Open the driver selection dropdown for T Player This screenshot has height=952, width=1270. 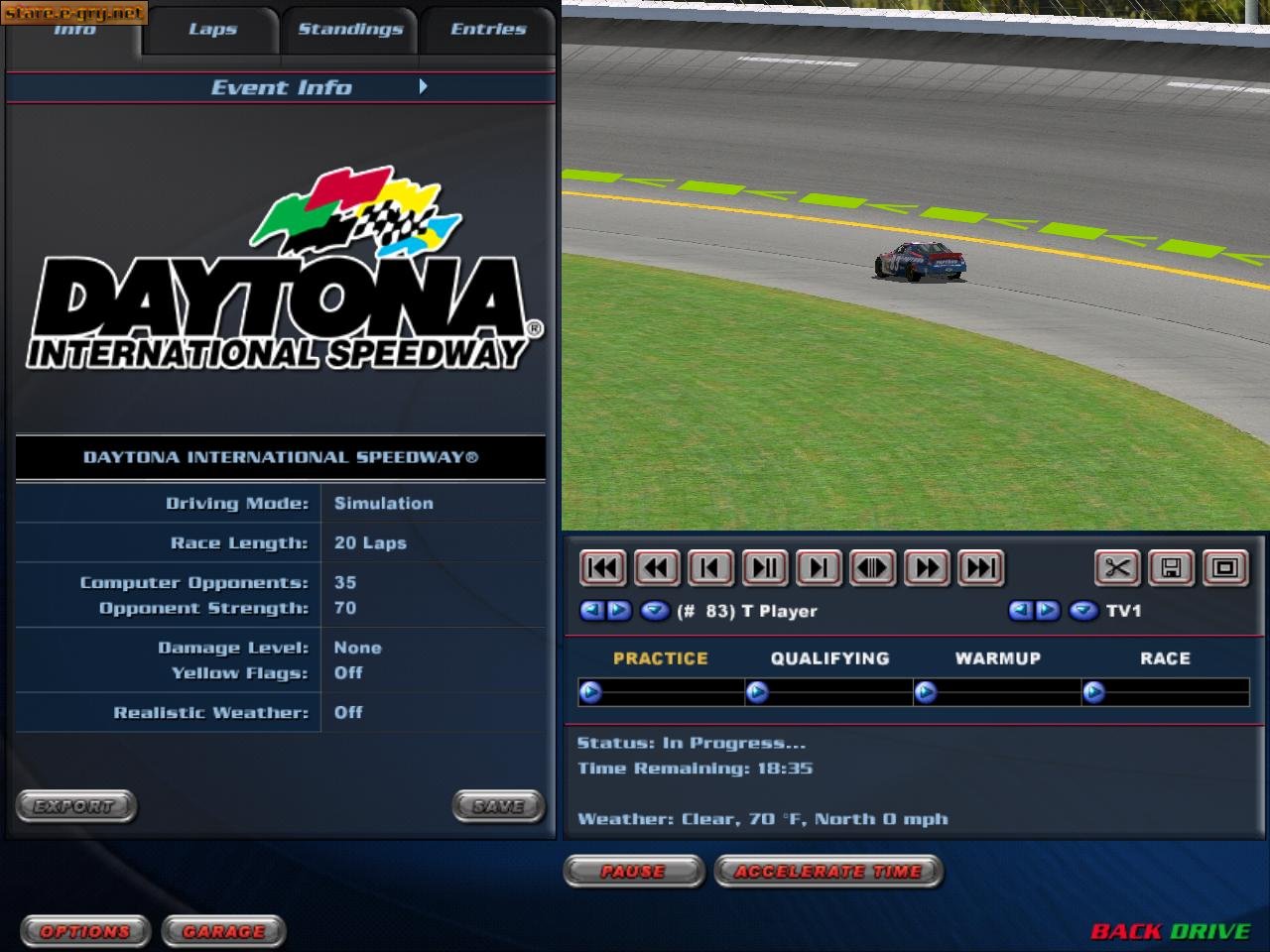[x=655, y=611]
